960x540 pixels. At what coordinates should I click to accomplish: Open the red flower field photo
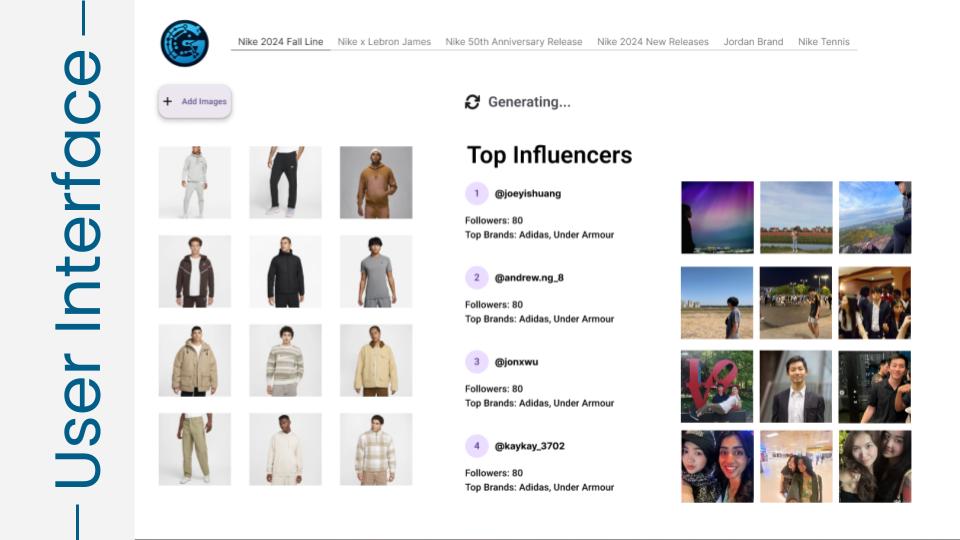pos(796,217)
